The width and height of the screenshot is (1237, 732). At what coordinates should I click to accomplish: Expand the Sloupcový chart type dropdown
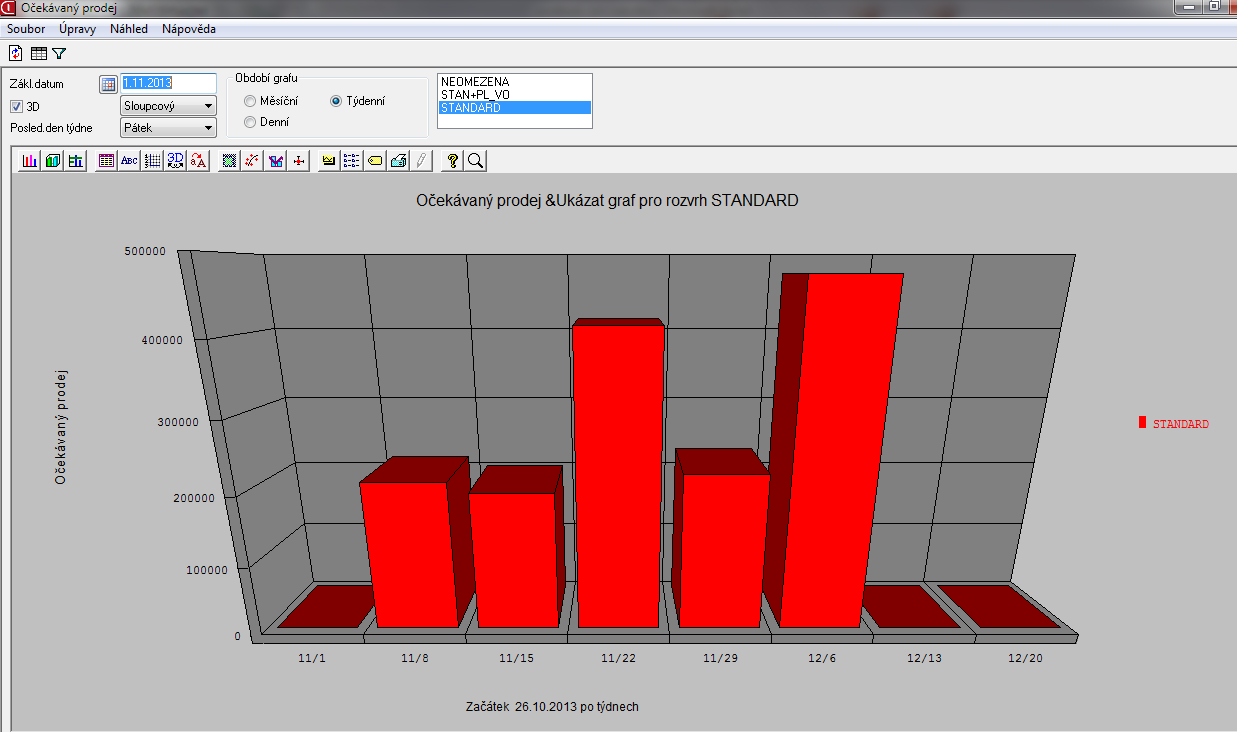pos(208,106)
